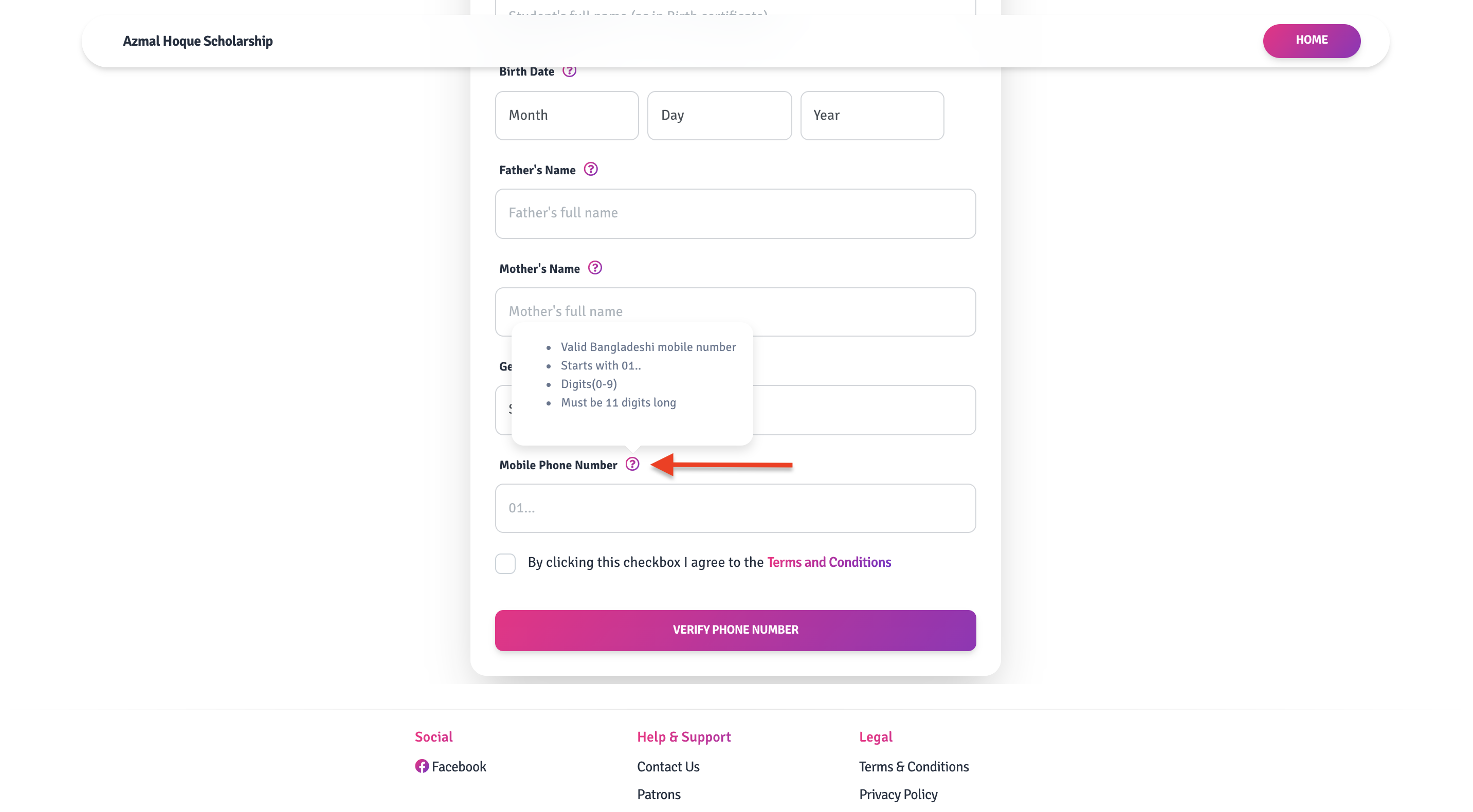Open the Day dropdown for birth date
The image size is (1473, 812).
point(719,116)
